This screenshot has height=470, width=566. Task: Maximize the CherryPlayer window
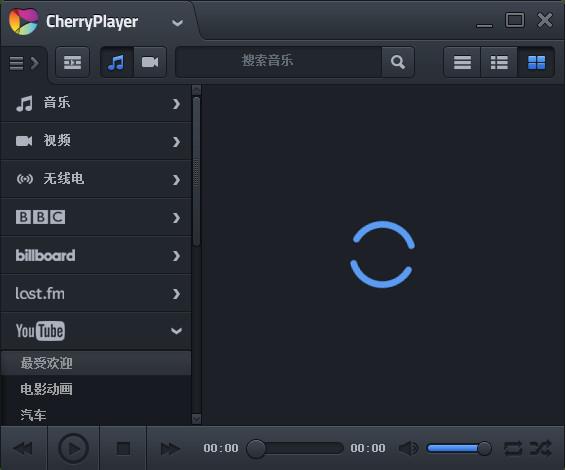point(515,20)
